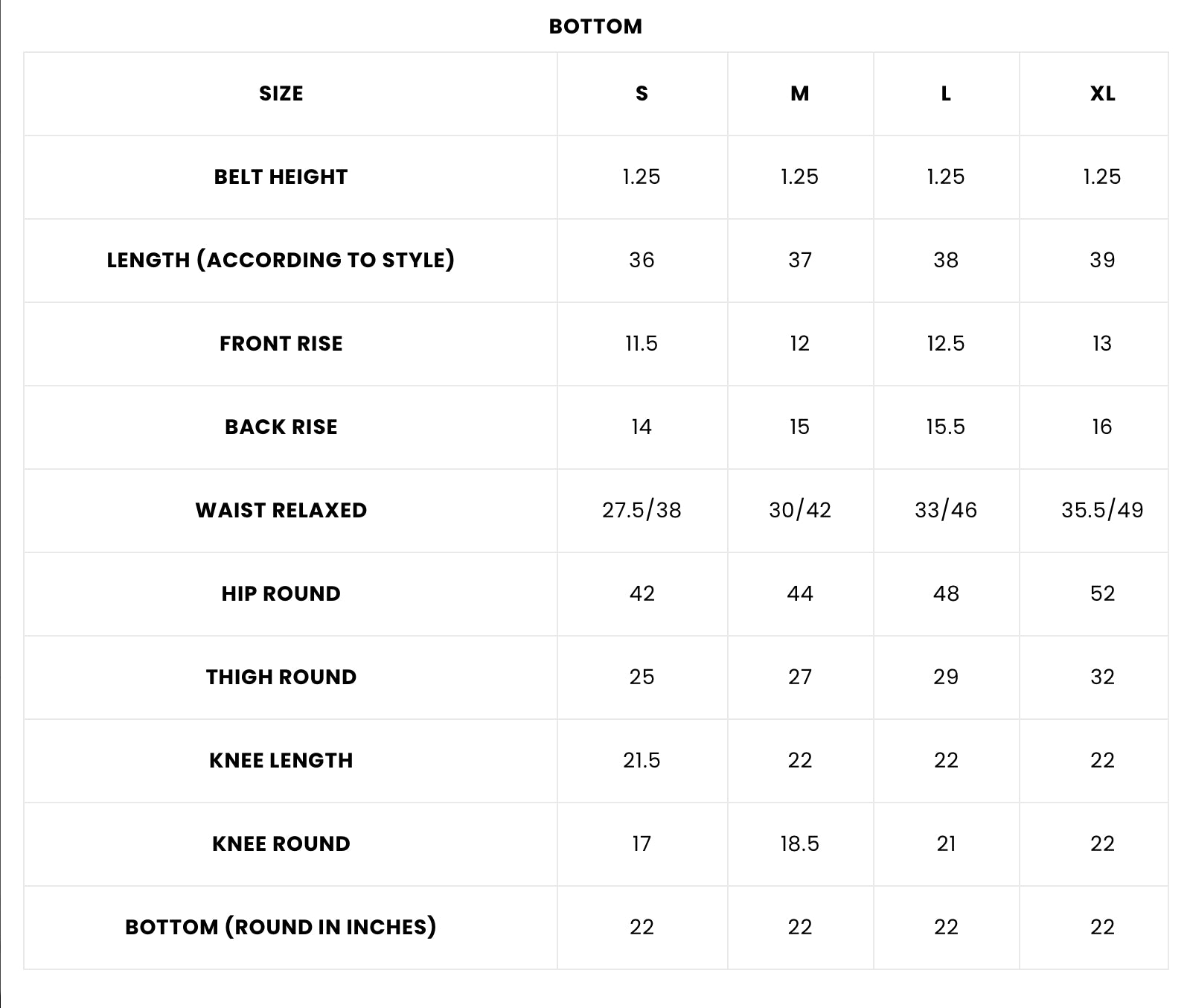Screen dimensions: 1190x1008
Task: Click the XL size column header
Action: click(1102, 93)
